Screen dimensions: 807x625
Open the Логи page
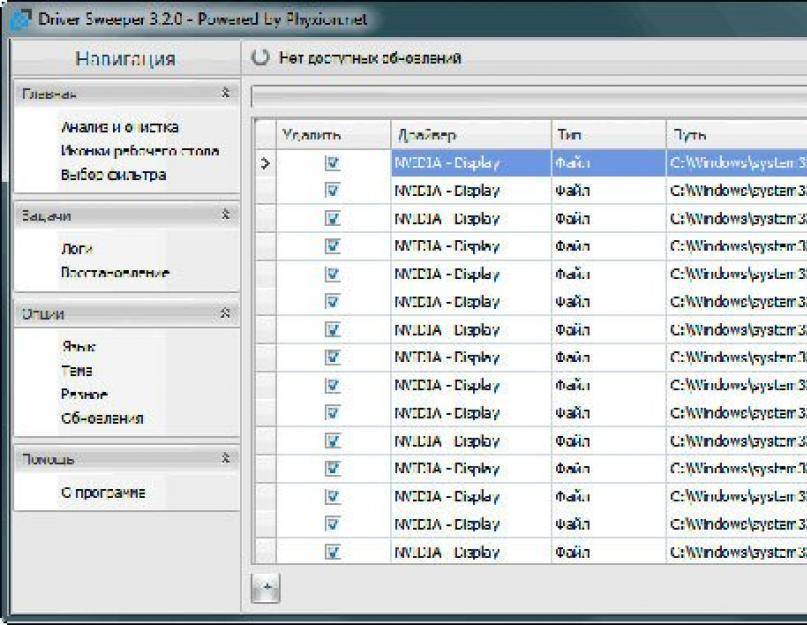click(77, 249)
